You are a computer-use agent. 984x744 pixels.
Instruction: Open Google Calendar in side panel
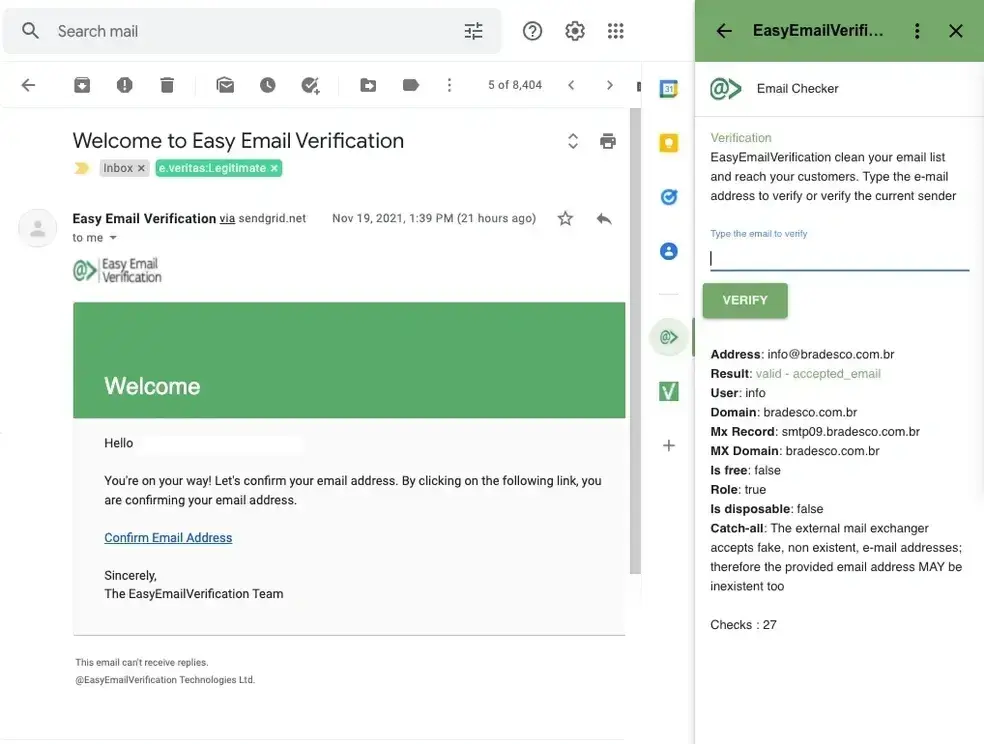coord(669,89)
